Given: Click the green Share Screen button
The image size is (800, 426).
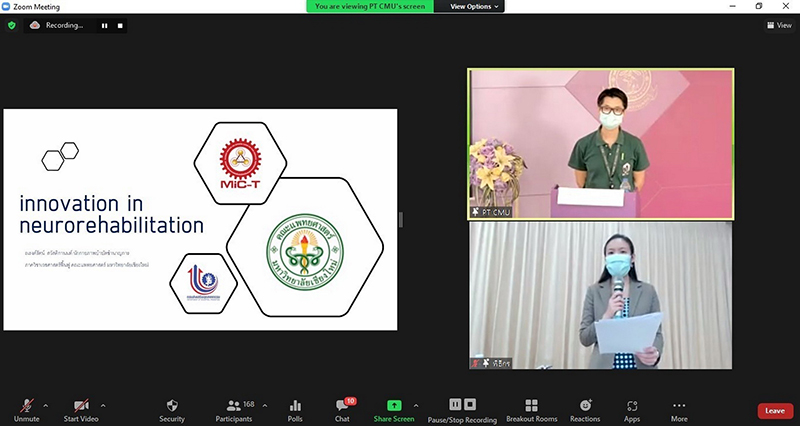Looking at the screenshot, I should [394, 409].
